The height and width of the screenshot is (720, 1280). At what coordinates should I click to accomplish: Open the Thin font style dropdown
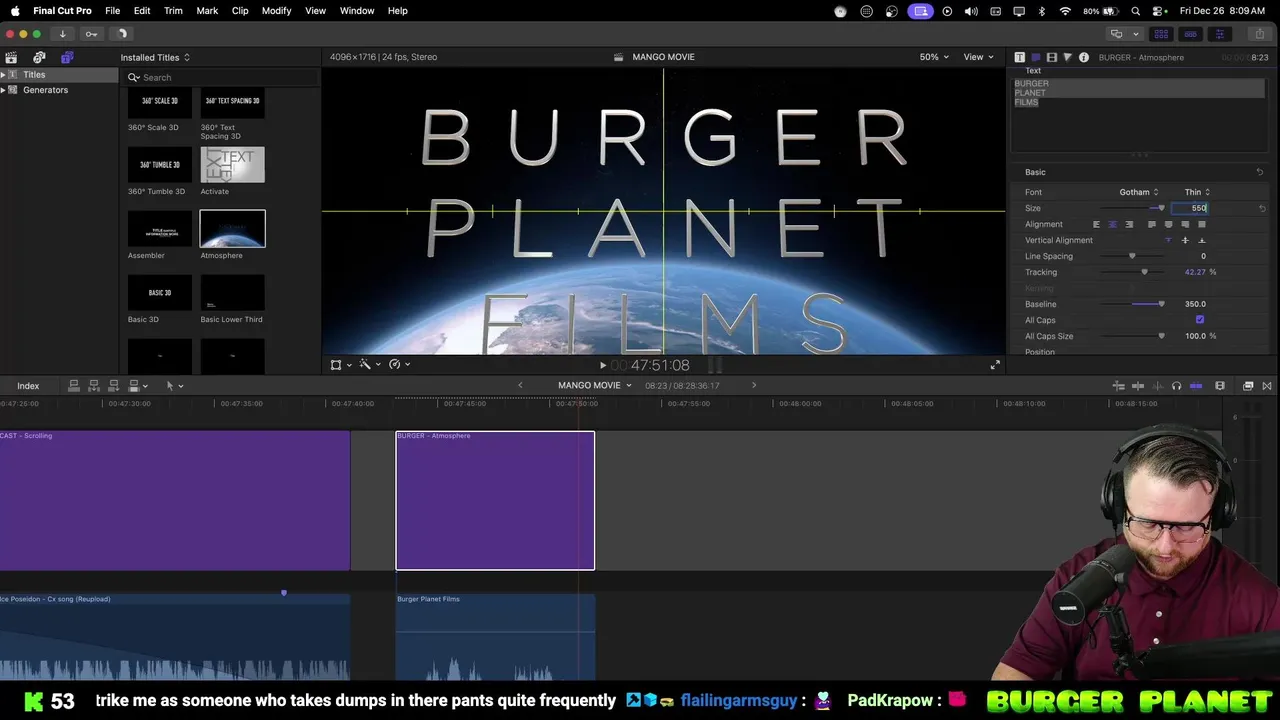[1198, 192]
